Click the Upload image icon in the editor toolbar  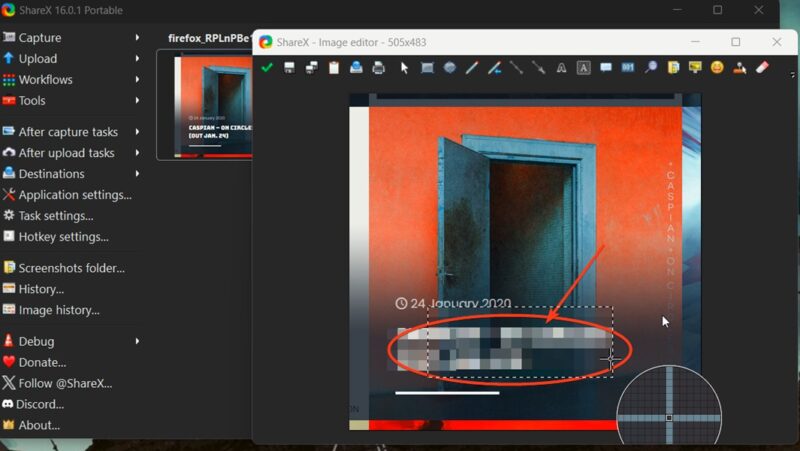pos(356,67)
